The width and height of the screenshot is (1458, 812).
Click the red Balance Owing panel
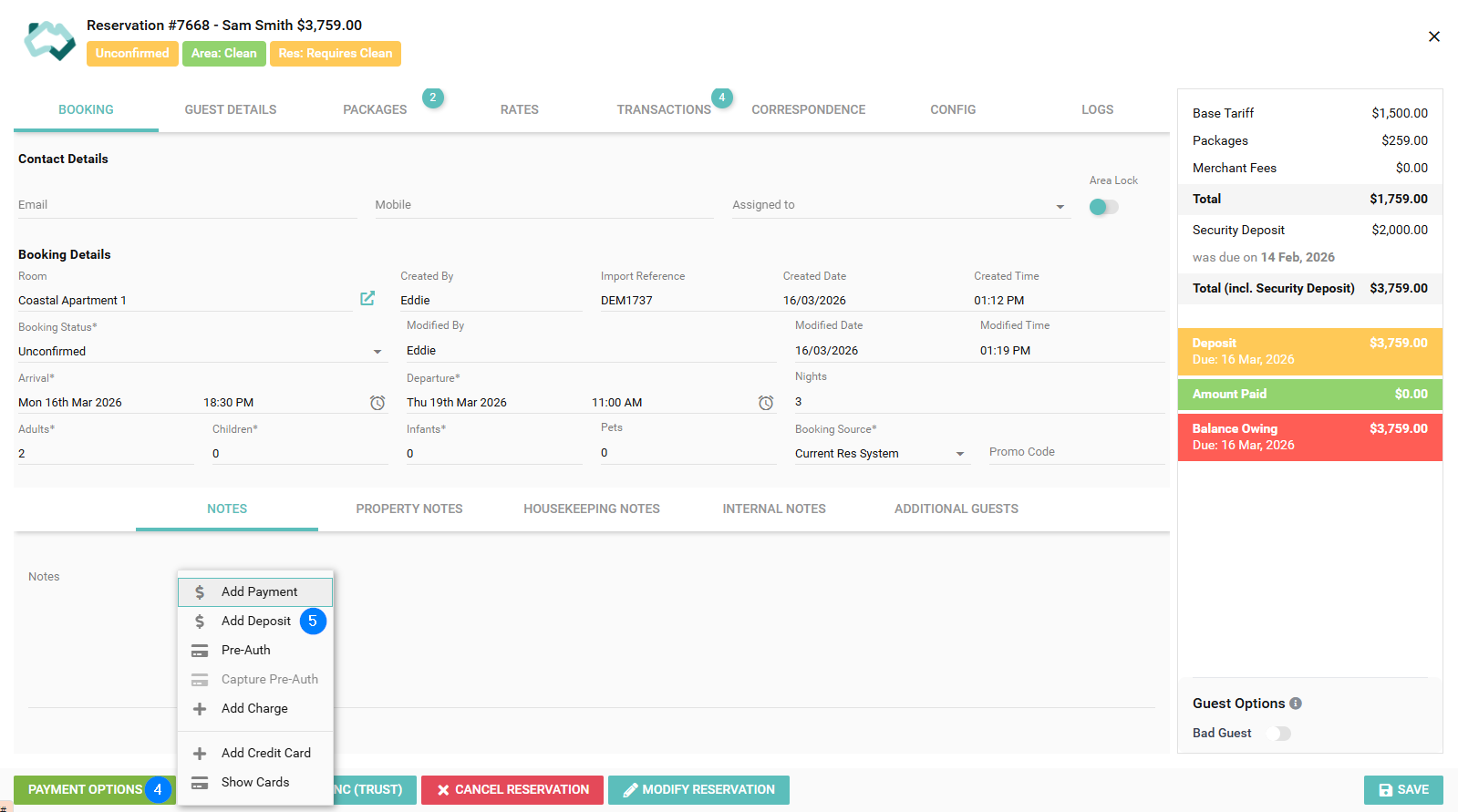pos(1309,437)
